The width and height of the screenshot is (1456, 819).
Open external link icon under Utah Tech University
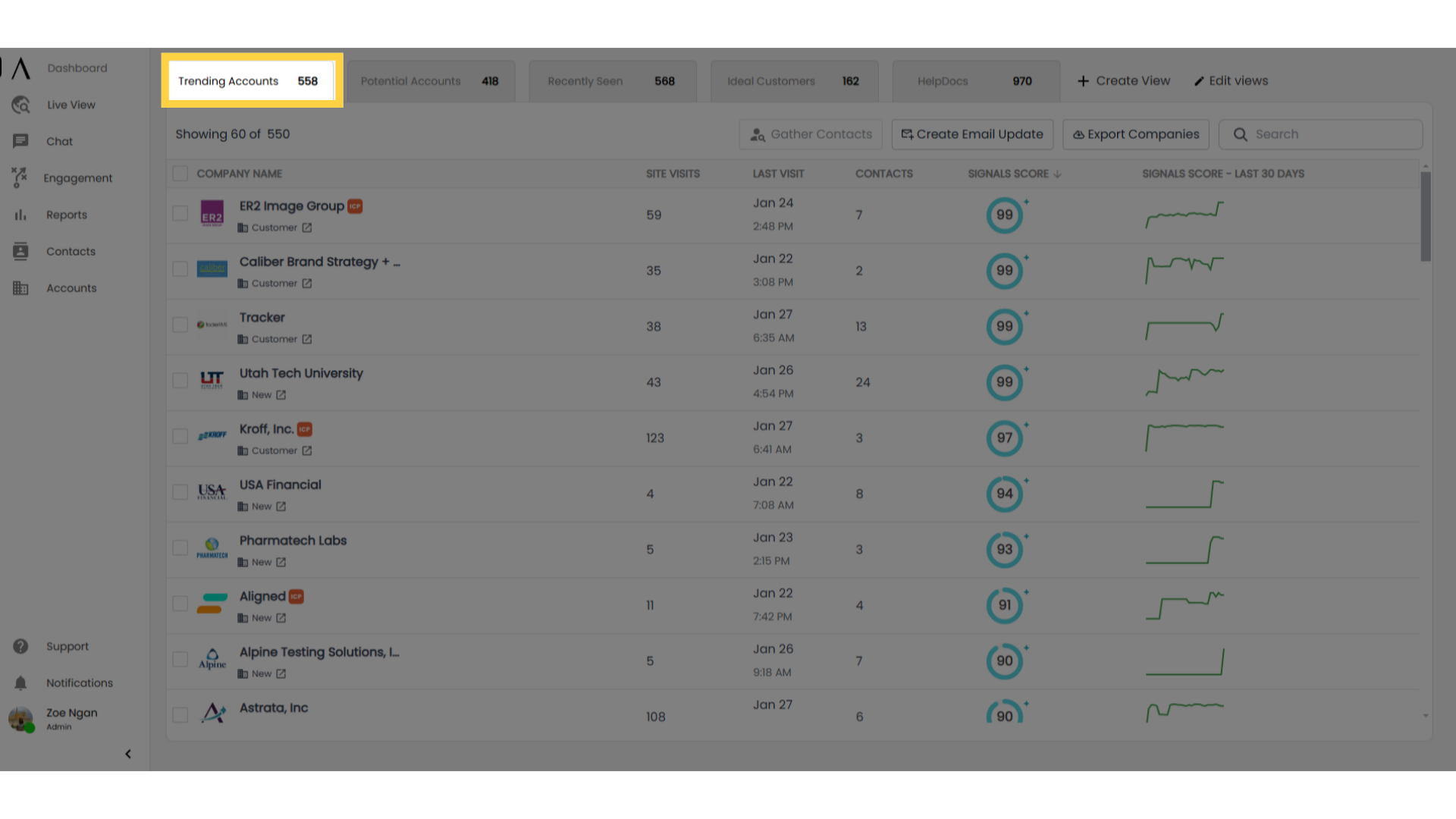click(281, 395)
